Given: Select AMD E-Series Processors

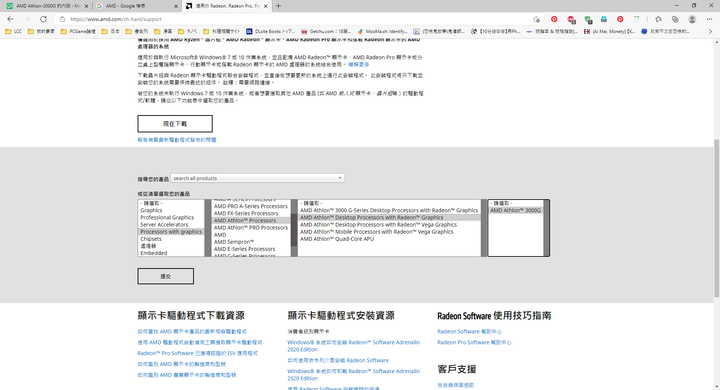Looking at the screenshot, I should (244, 249).
